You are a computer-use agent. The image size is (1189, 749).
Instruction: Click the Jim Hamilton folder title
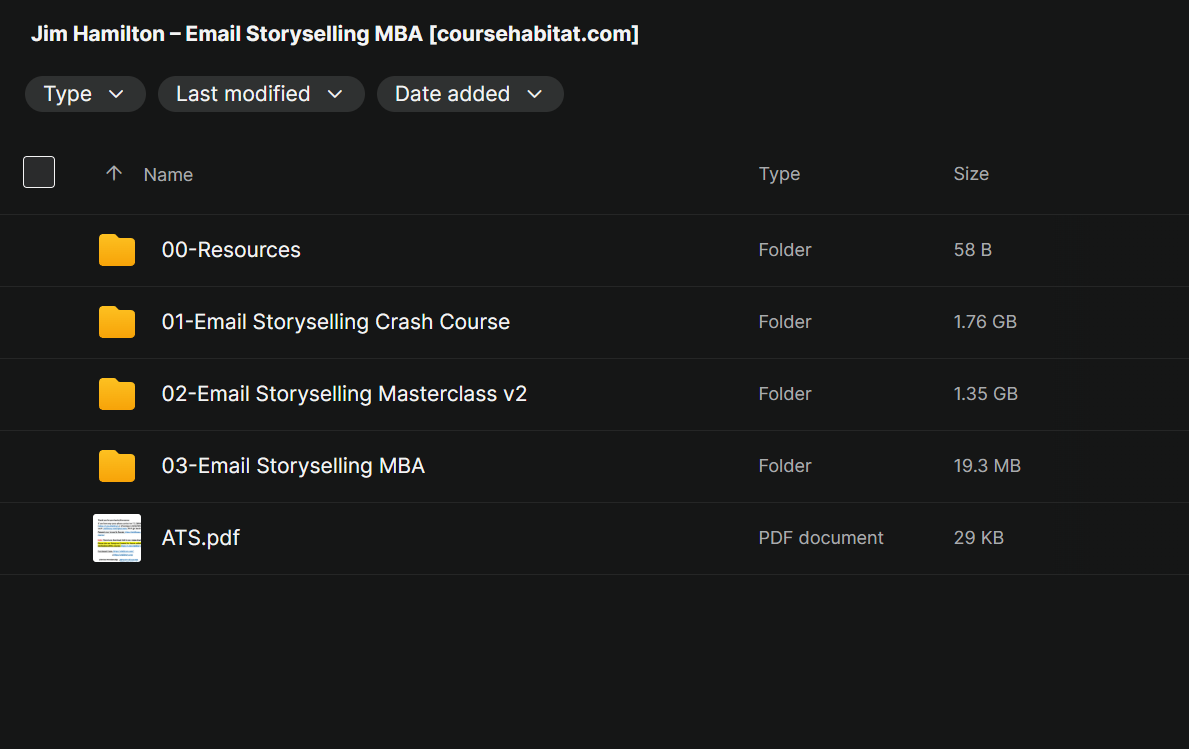coord(335,34)
